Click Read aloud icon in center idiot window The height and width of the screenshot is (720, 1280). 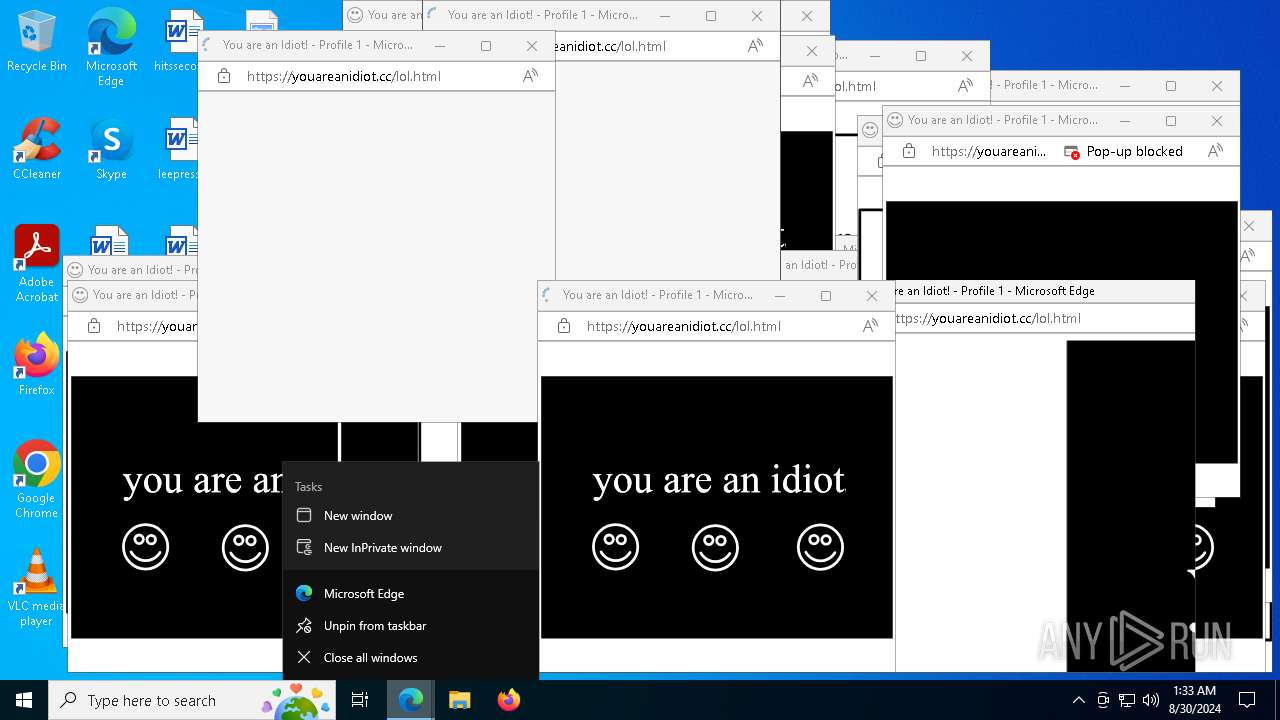tap(871, 326)
